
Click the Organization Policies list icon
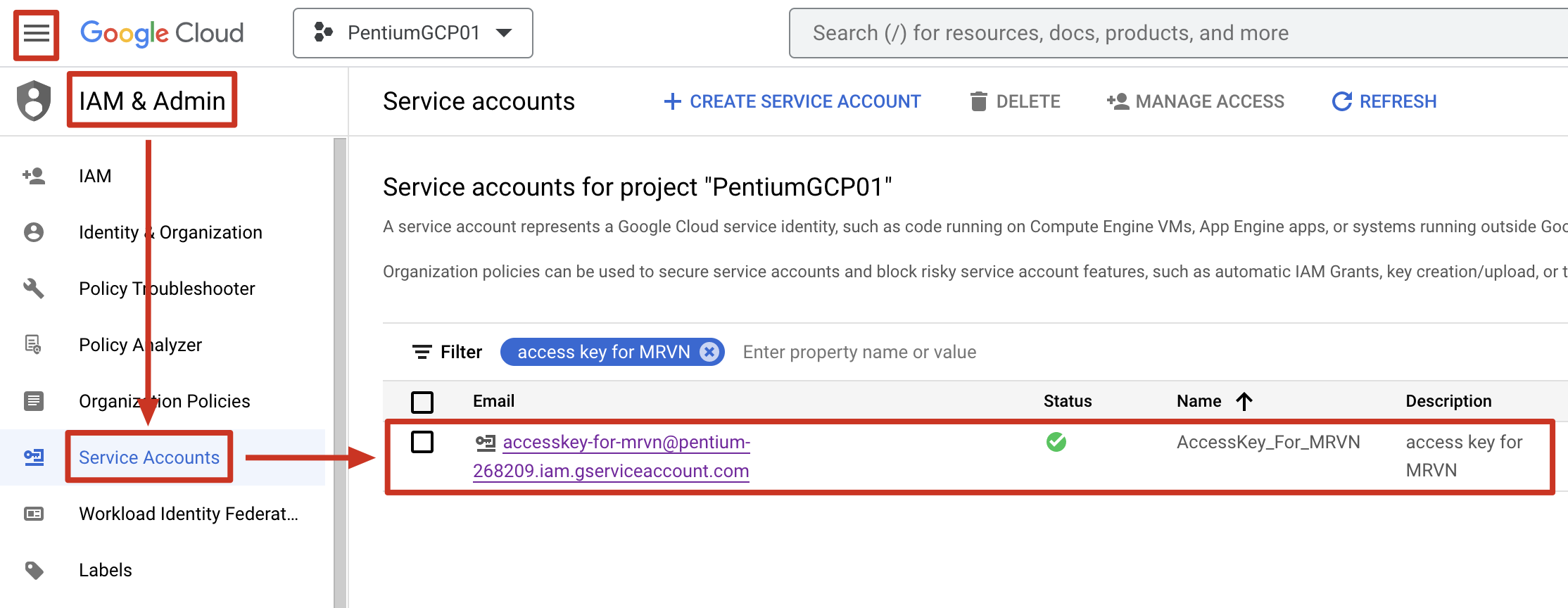tap(34, 401)
